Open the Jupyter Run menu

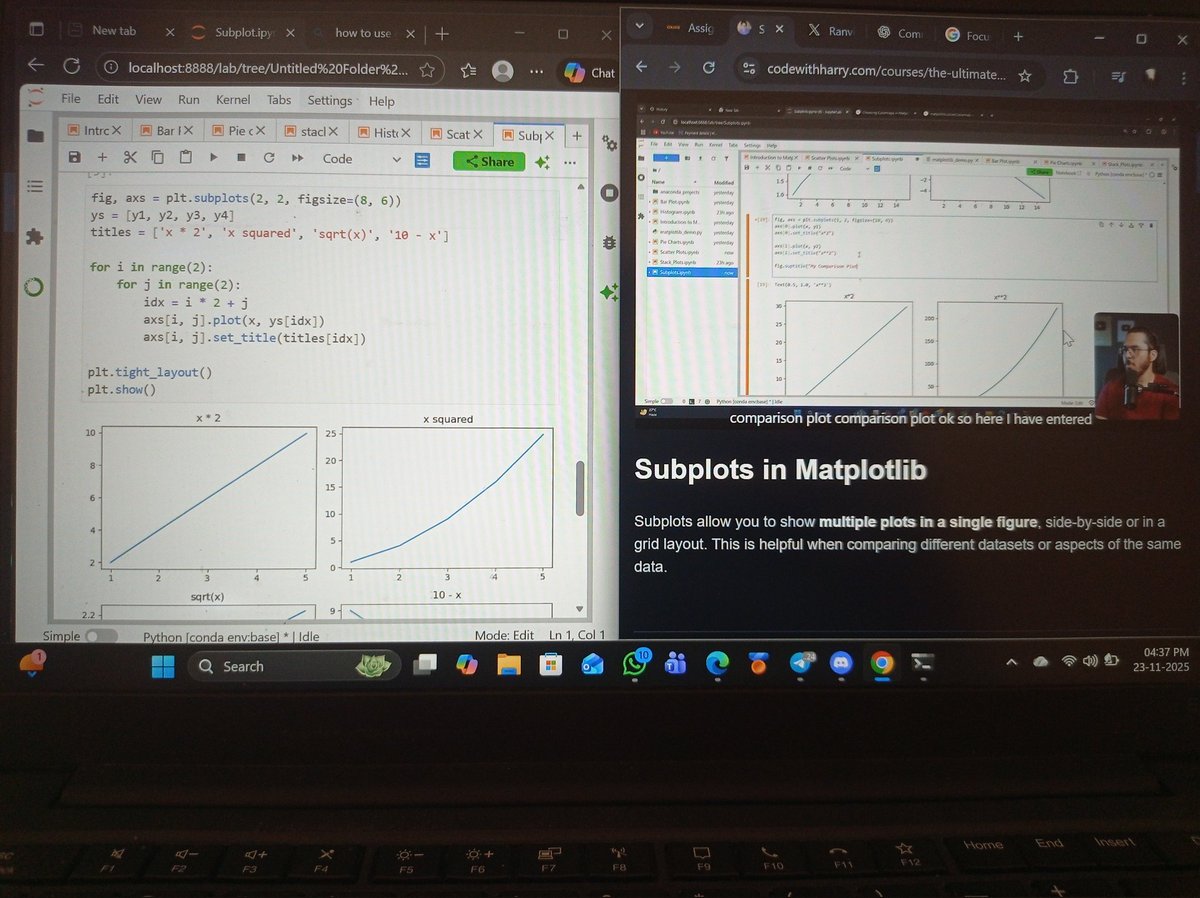189,100
